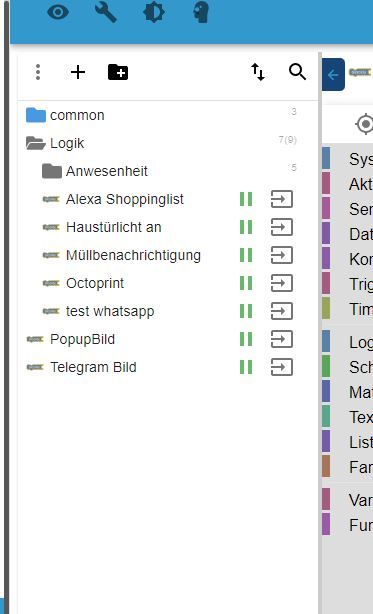The image size is (373, 614).
Task: Click the sort arrows icon
Action: 258,72
